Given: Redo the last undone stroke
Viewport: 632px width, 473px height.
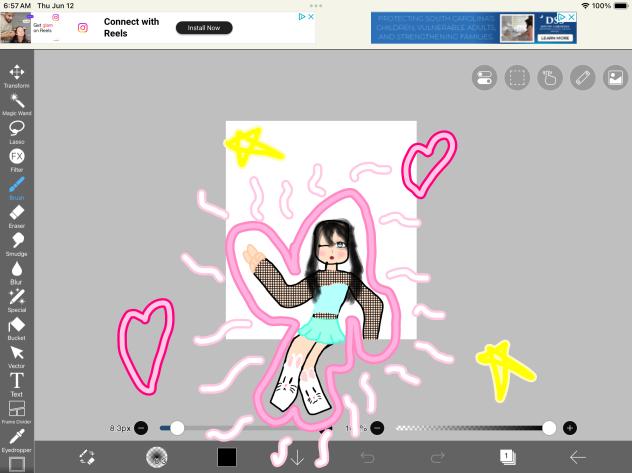Looking at the screenshot, I should click(x=437, y=457).
